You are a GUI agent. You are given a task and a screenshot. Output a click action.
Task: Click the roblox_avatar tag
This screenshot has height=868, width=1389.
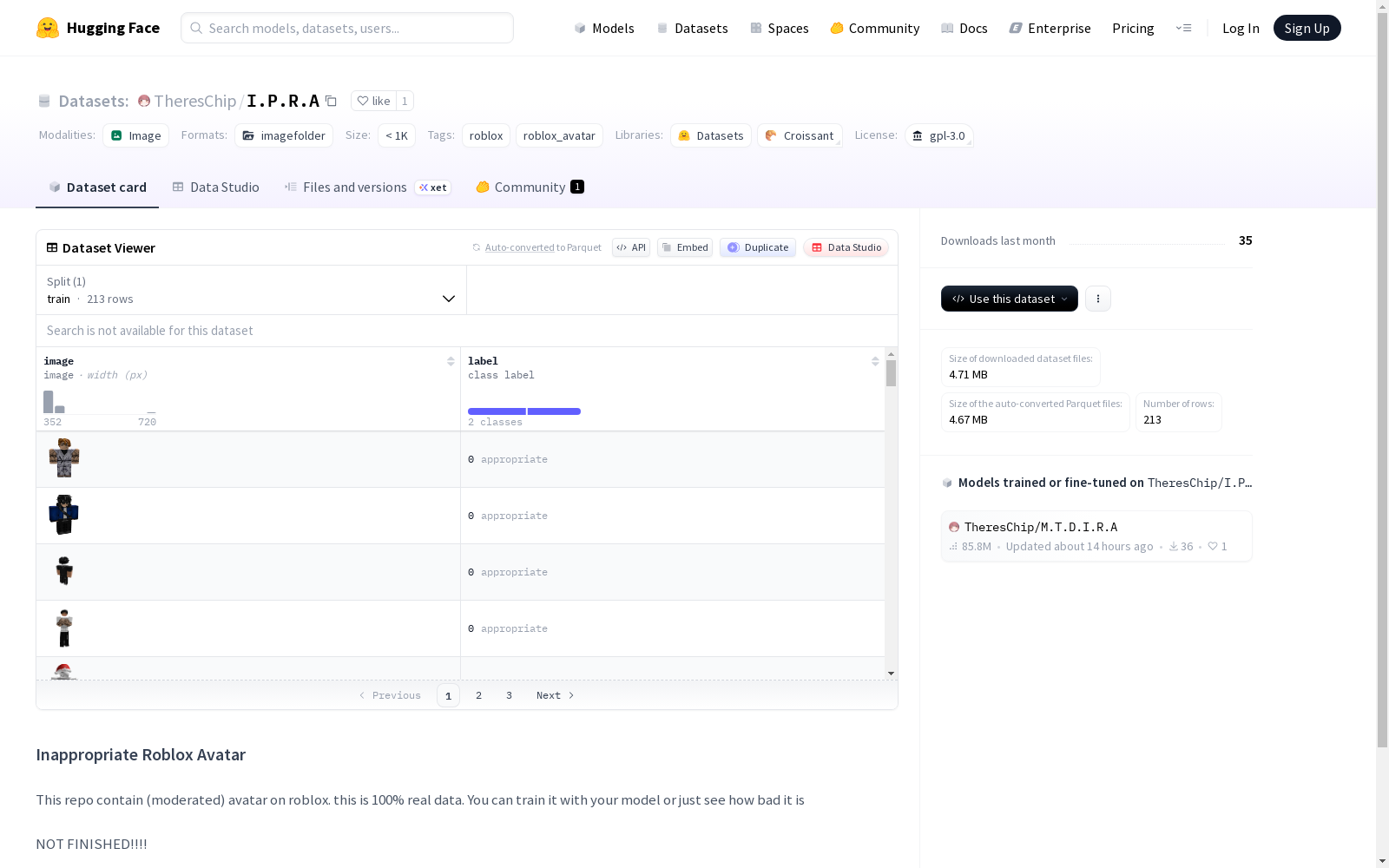pyautogui.click(x=559, y=135)
